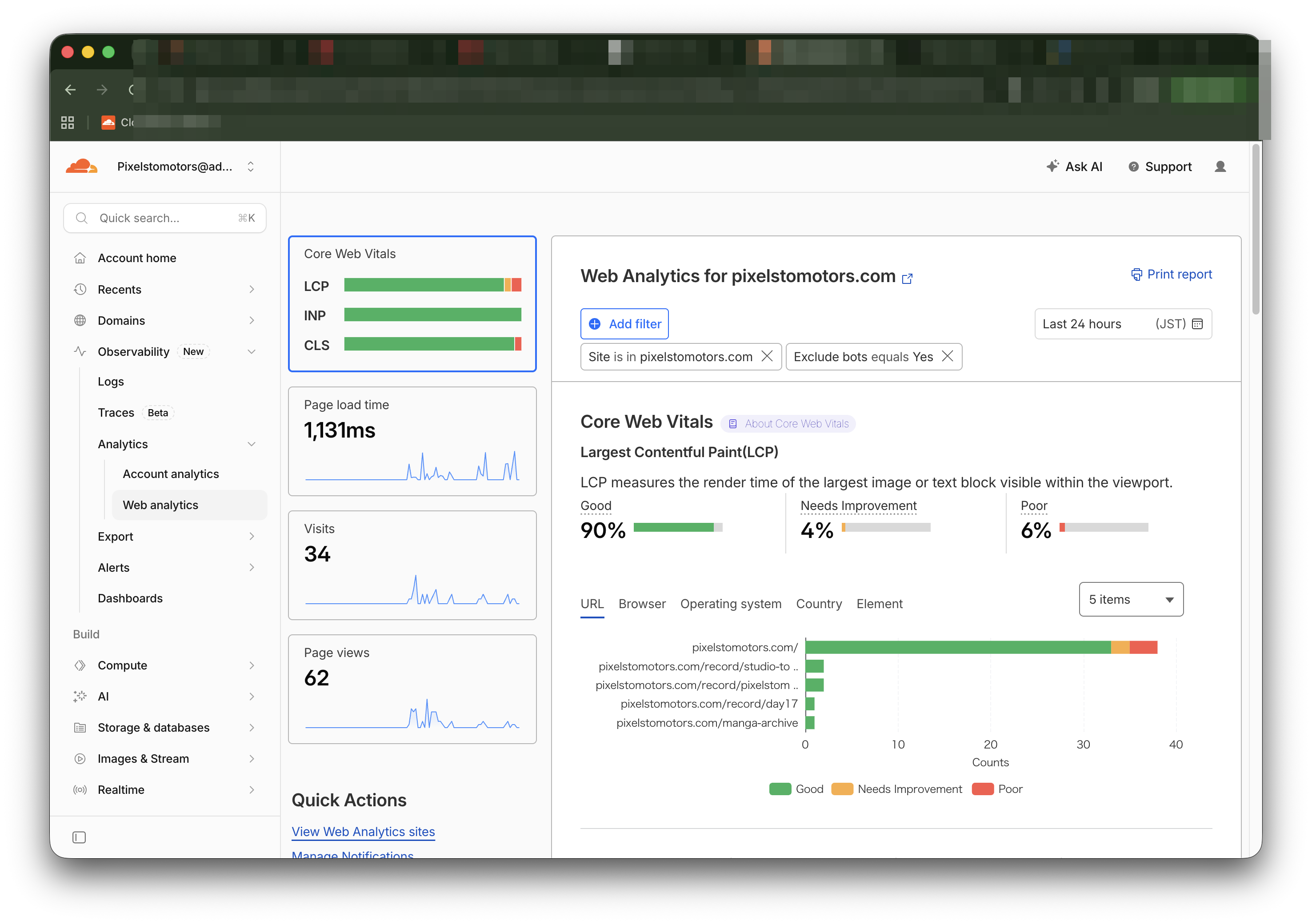Click the Print report link
The width and height of the screenshot is (1312, 924).
click(1171, 274)
